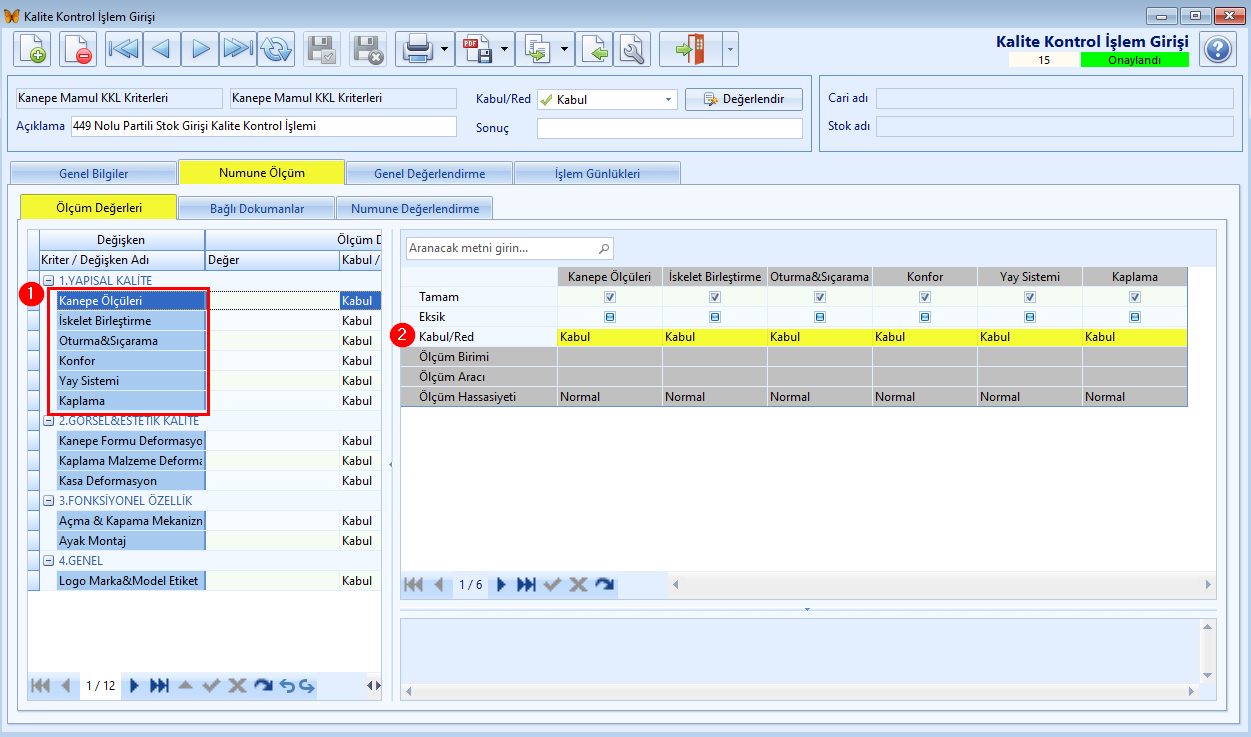
Task: Toggle the Tamam checkbox under Yay Sistemi
Action: tap(1030, 297)
